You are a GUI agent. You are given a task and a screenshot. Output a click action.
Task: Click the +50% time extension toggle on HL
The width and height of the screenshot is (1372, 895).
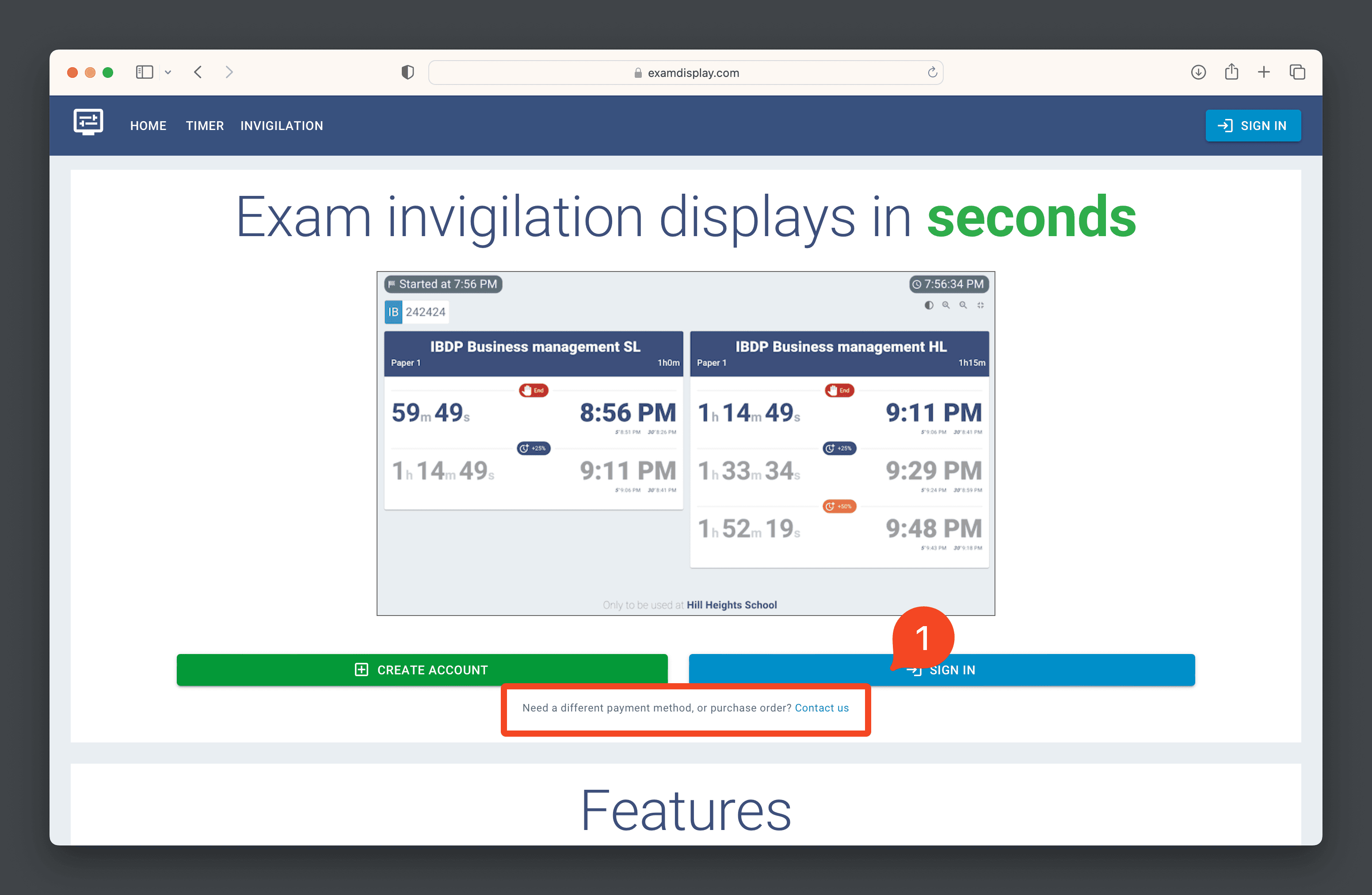pyautogui.click(x=839, y=505)
